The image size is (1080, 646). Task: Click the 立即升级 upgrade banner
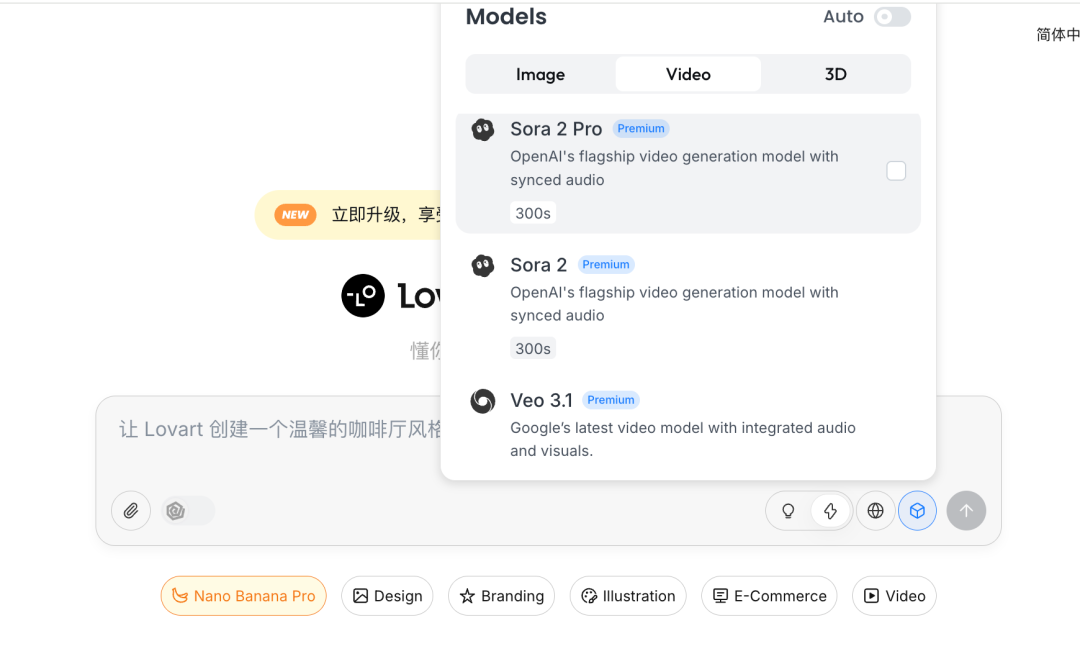coord(348,215)
